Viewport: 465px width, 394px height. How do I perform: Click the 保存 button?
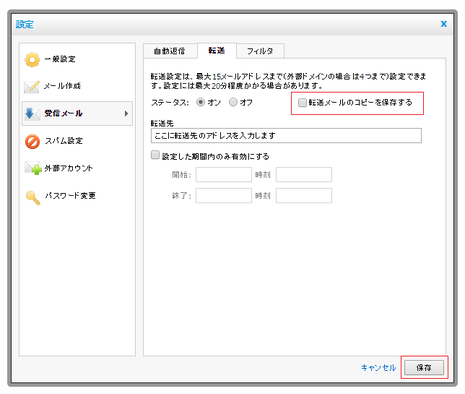pos(424,368)
